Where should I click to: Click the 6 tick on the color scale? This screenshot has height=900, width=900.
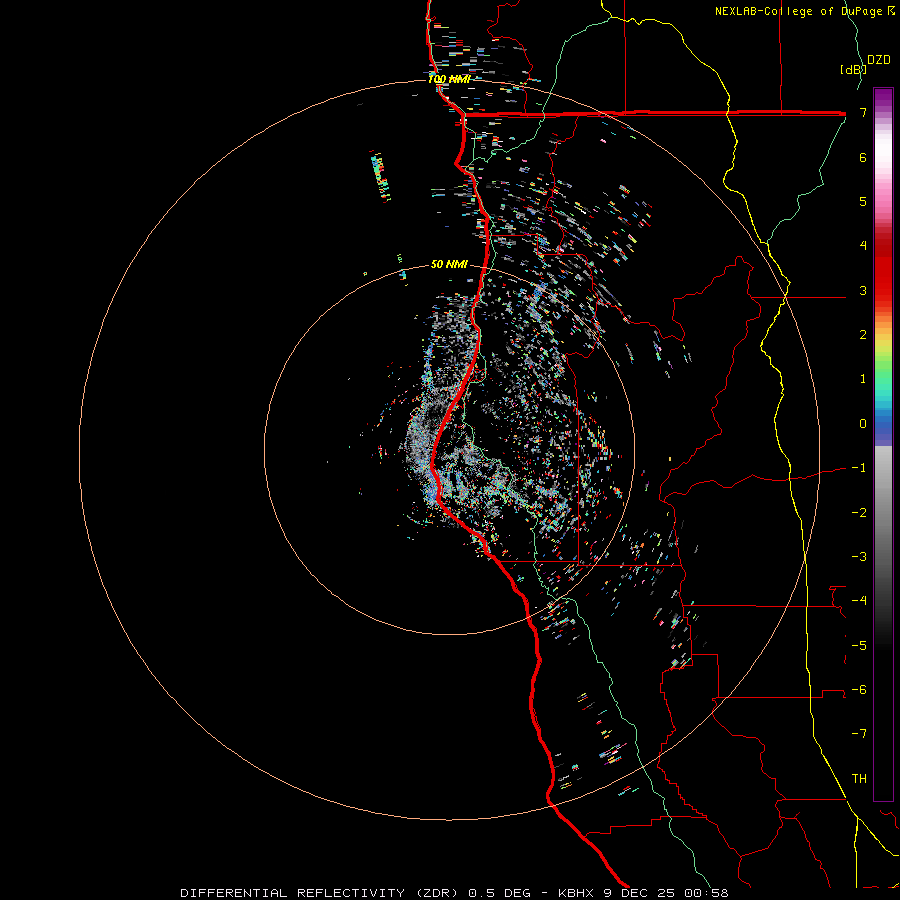pos(863,157)
